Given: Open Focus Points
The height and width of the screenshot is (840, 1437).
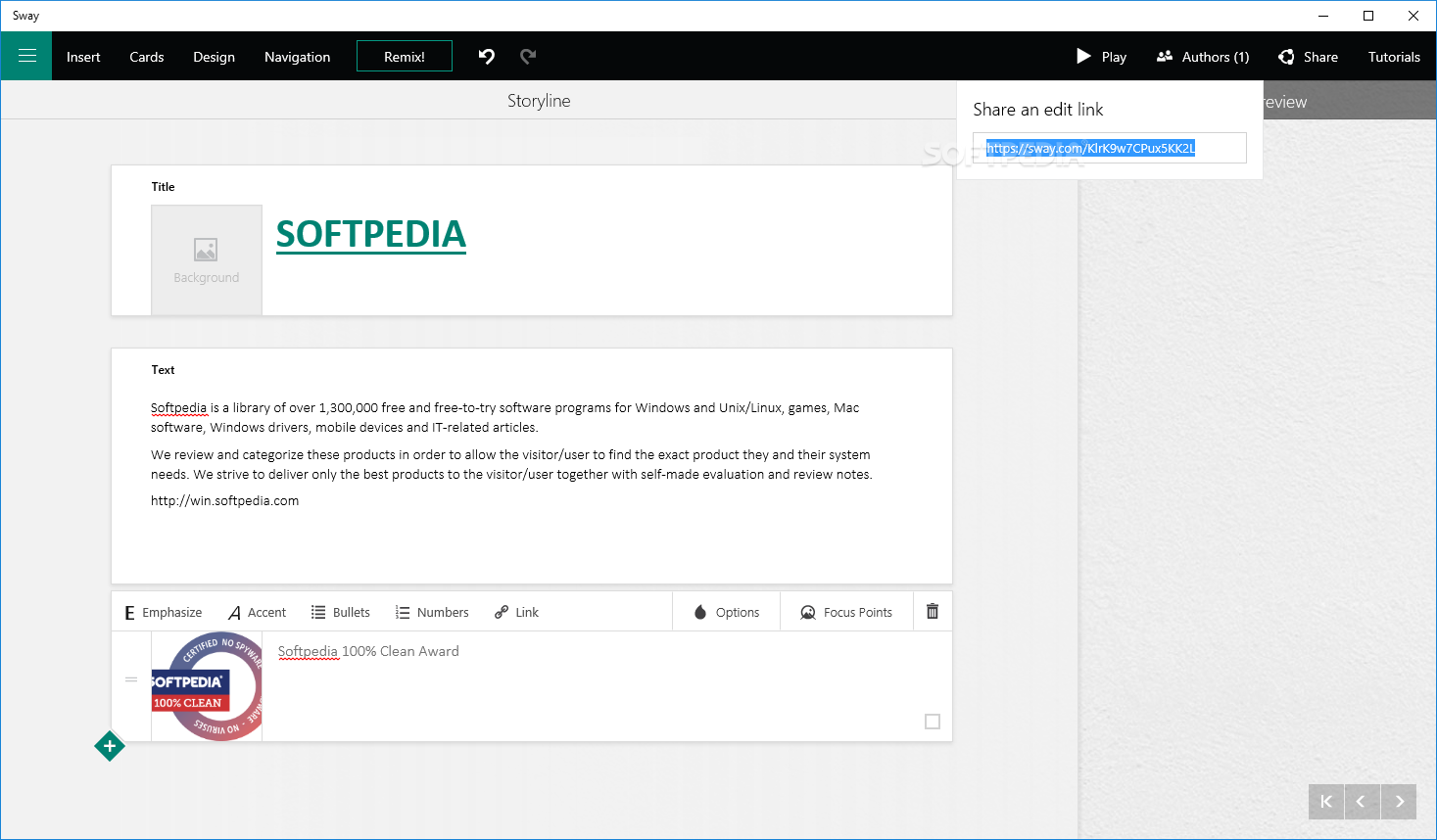Looking at the screenshot, I should coord(847,612).
